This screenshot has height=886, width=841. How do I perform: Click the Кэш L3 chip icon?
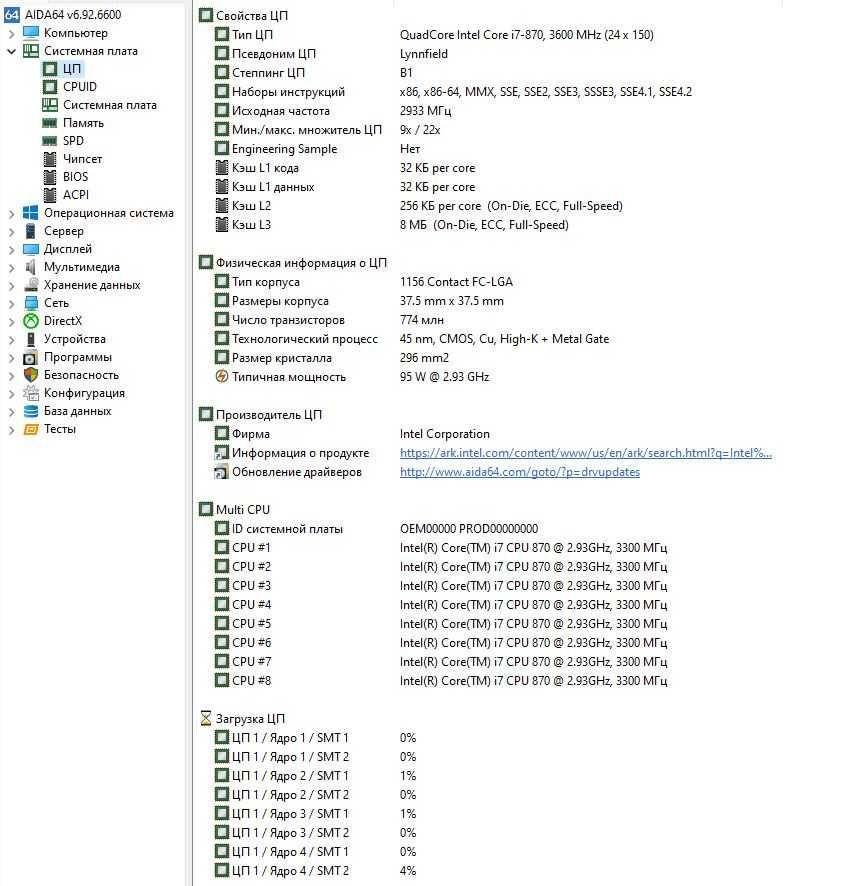pos(222,225)
